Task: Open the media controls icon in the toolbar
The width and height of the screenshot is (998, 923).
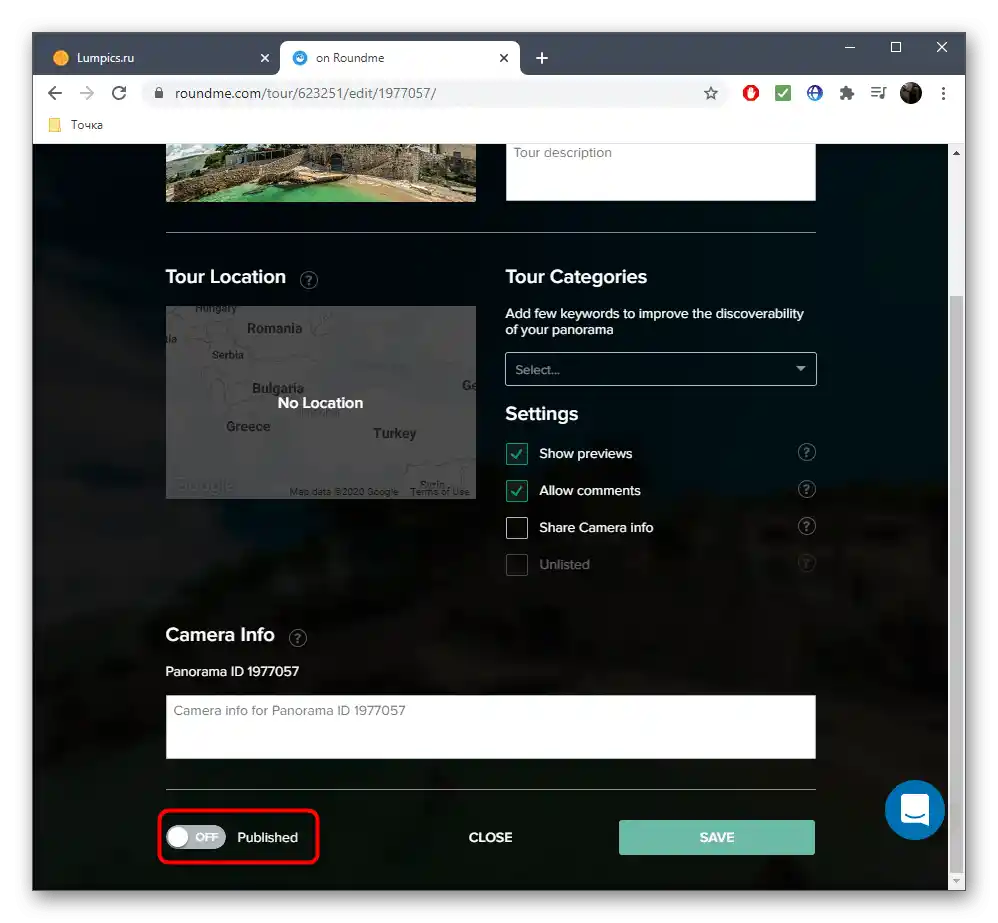Action: pos(878,94)
